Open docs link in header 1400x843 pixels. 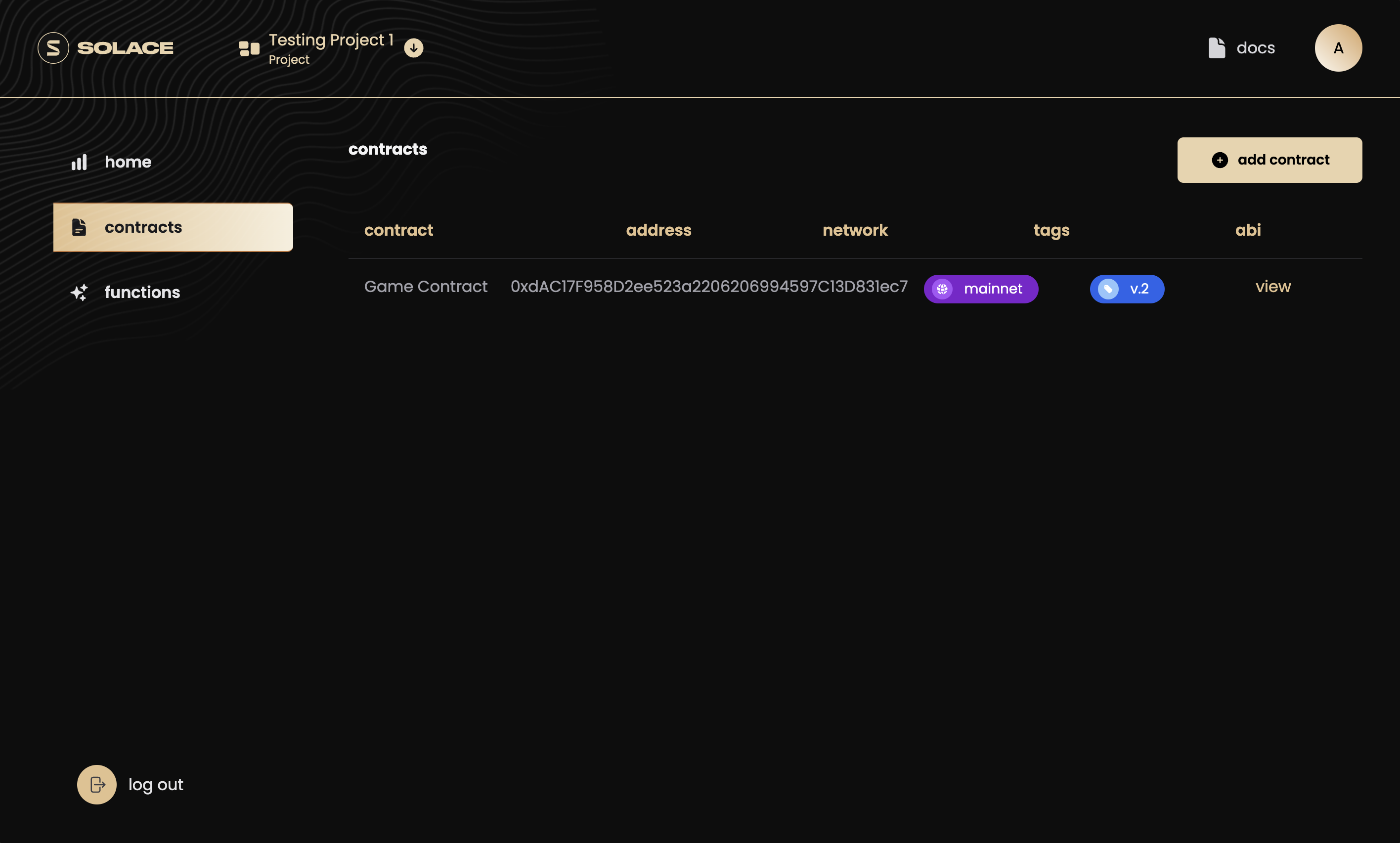[1256, 48]
